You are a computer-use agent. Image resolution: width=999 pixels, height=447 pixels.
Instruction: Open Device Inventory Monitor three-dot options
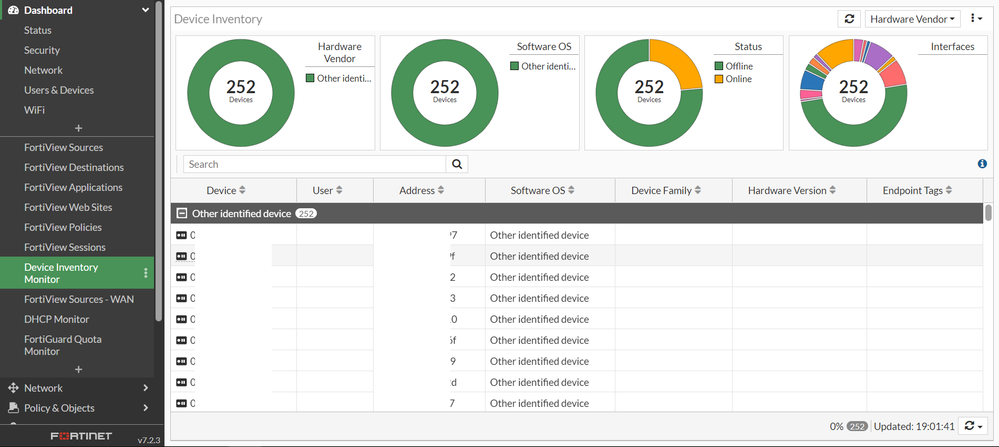click(145, 273)
